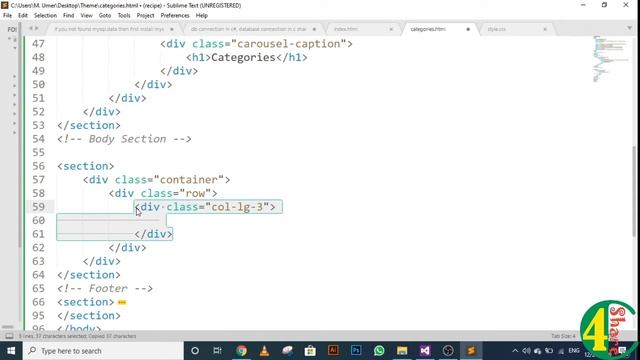This screenshot has width=640, height=360.
Task: Open the panel switcher in status bar
Action: tap(9, 336)
